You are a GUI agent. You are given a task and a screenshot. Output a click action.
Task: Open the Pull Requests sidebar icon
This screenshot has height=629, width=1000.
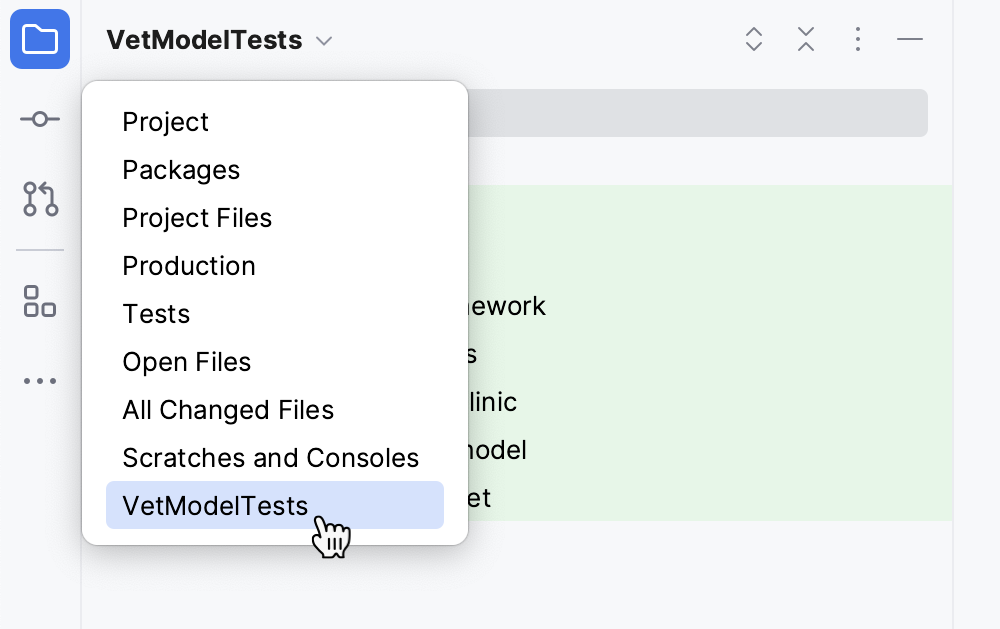(x=40, y=200)
